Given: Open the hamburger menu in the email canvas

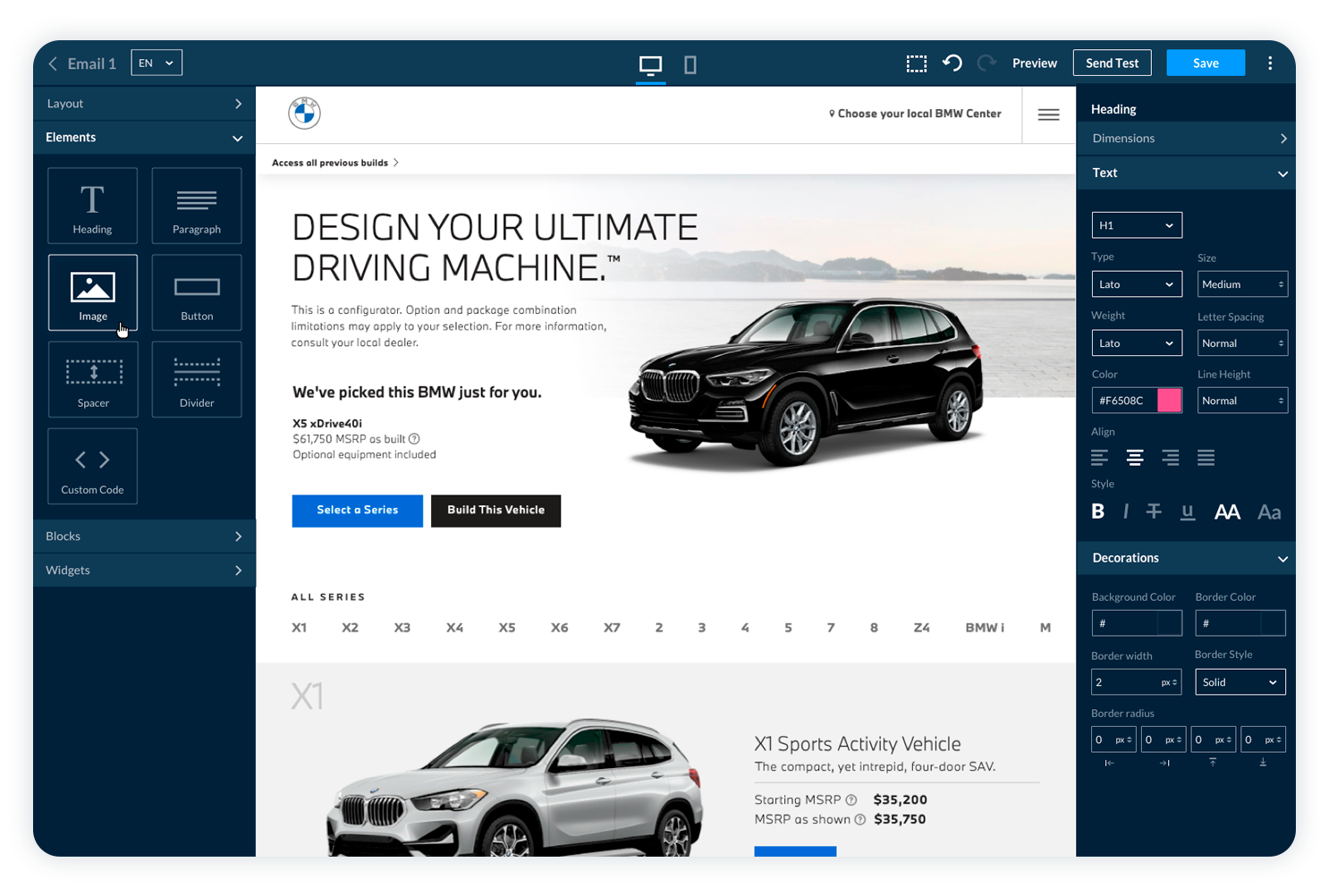Looking at the screenshot, I should (x=1048, y=114).
